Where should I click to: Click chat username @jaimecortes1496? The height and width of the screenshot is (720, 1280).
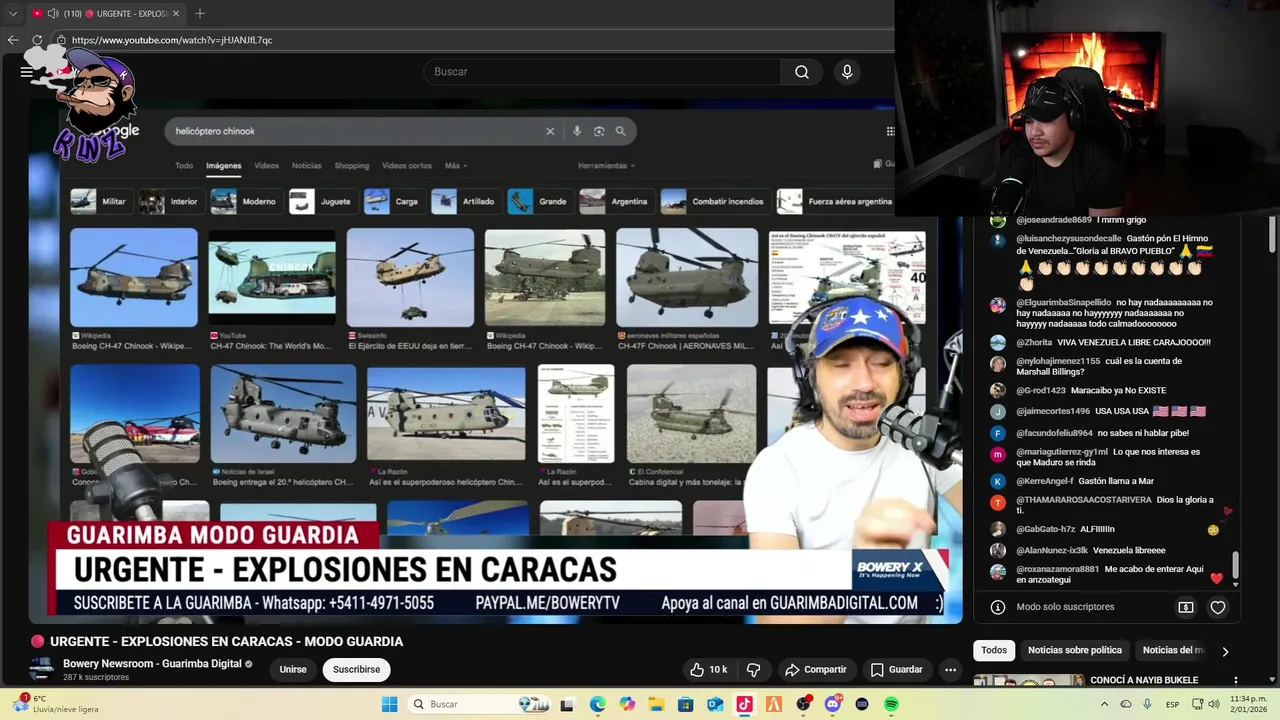pyautogui.click(x=1053, y=411)
